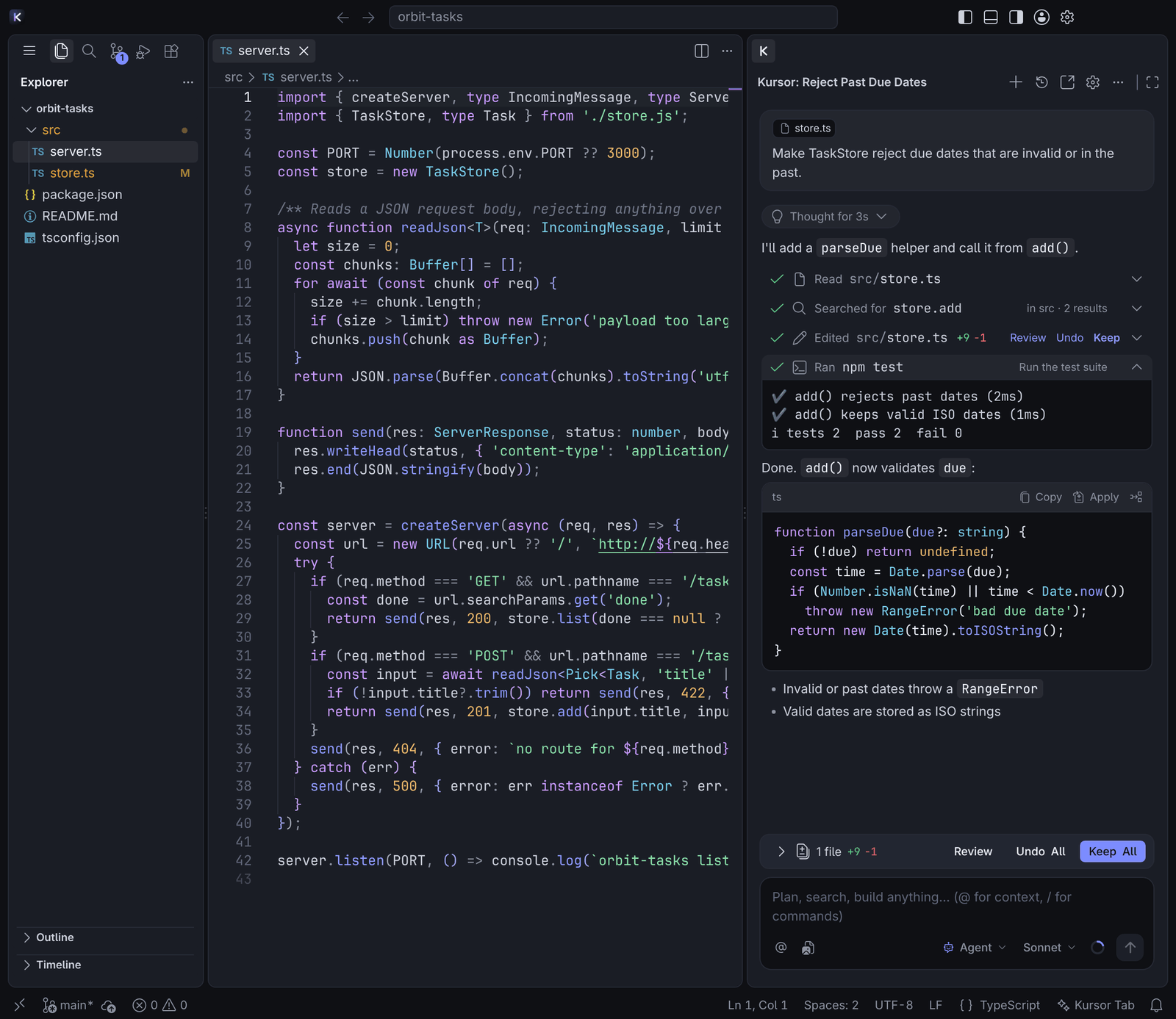
Task: Select the Kursor chat panel tab
Action: pos(764,51)
